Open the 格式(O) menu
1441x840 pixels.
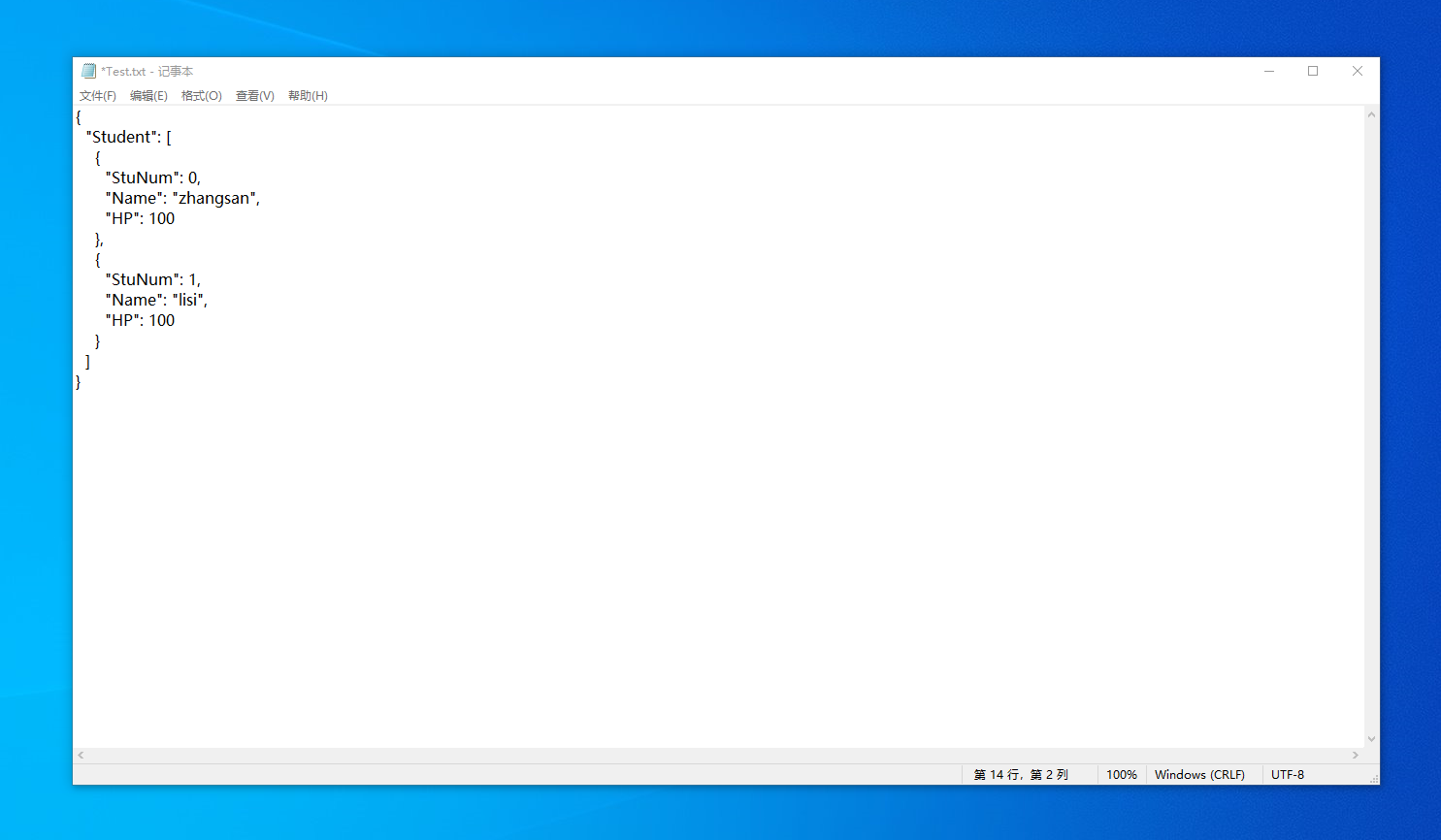point(201,96)
